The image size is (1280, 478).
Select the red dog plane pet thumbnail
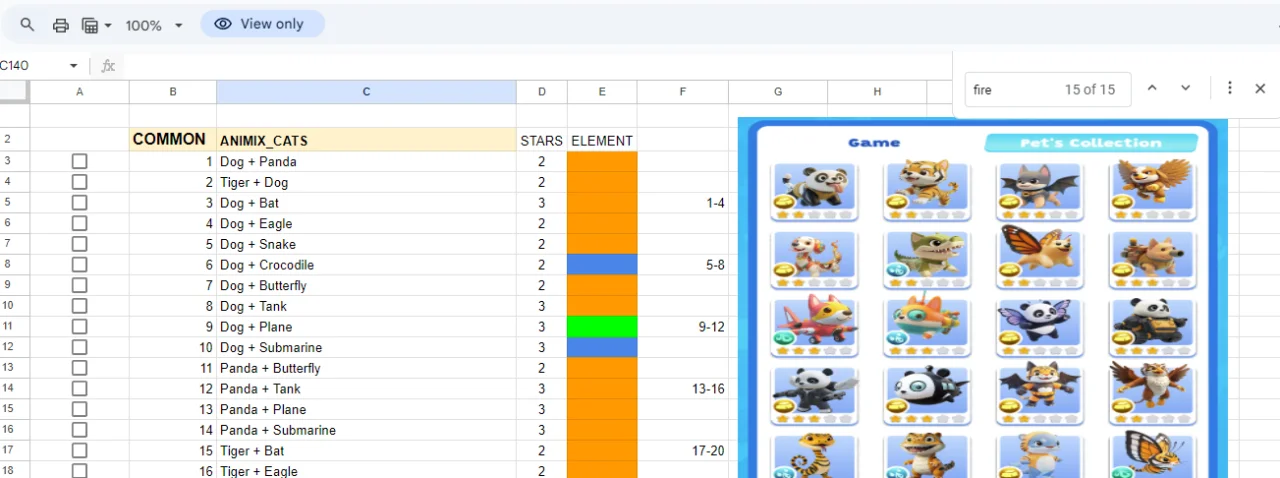[813, 327]
